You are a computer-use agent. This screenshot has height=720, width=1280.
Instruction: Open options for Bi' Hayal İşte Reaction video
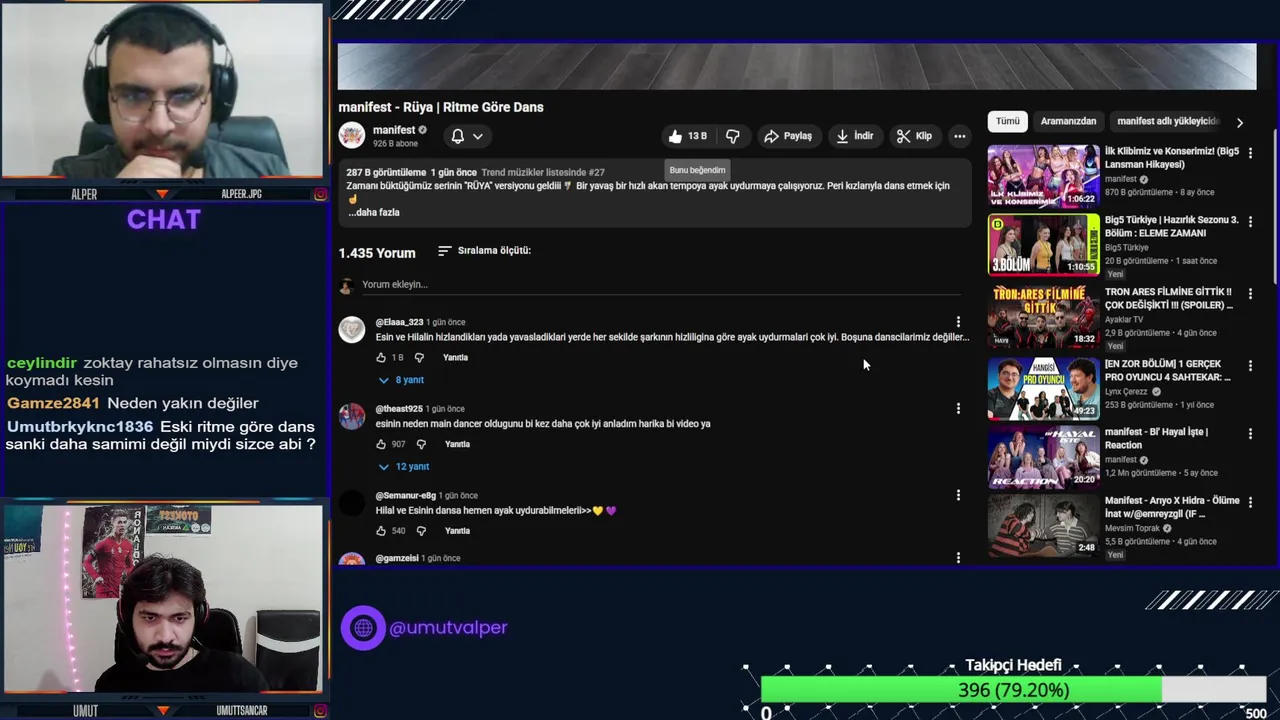pyautogui.click(x=1250, y=434)
